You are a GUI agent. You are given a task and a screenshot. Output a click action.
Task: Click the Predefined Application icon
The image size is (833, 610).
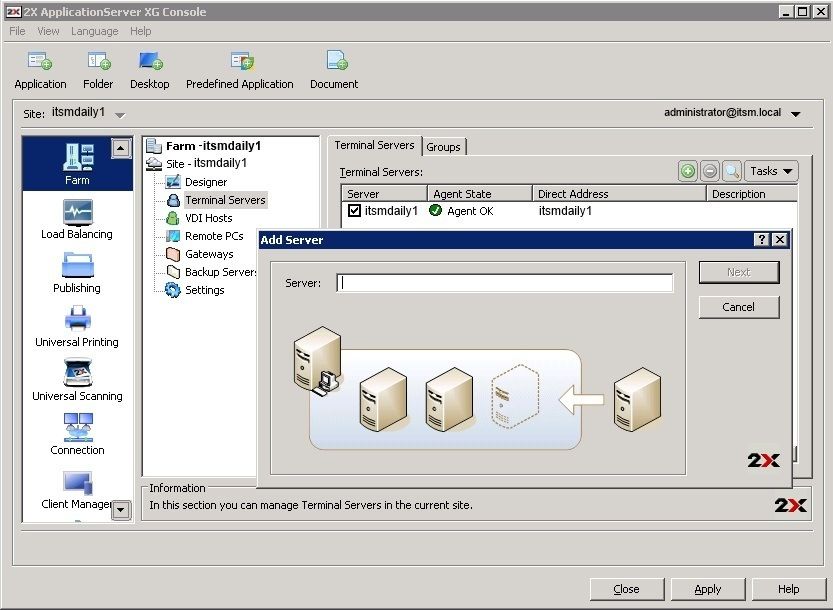242,62
